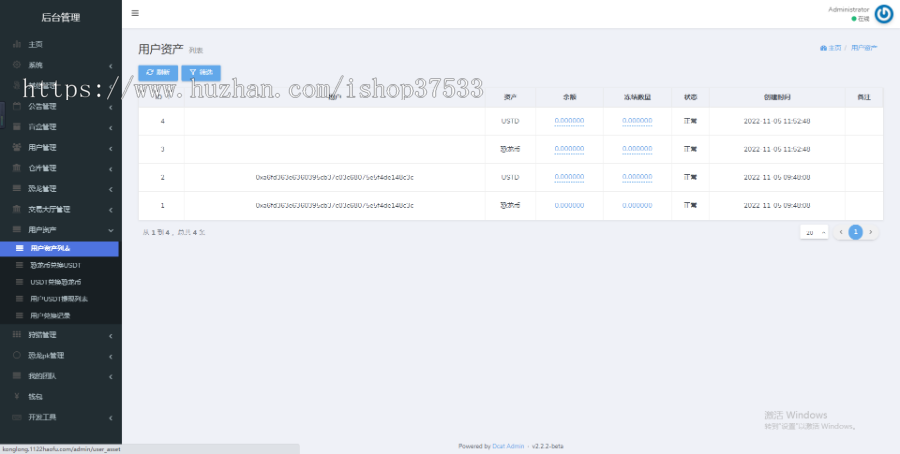Image resolution: width=900 pixels, height=454 pixels.
Task: Open 钱包 via its yen icon
Action: (17, 397)
